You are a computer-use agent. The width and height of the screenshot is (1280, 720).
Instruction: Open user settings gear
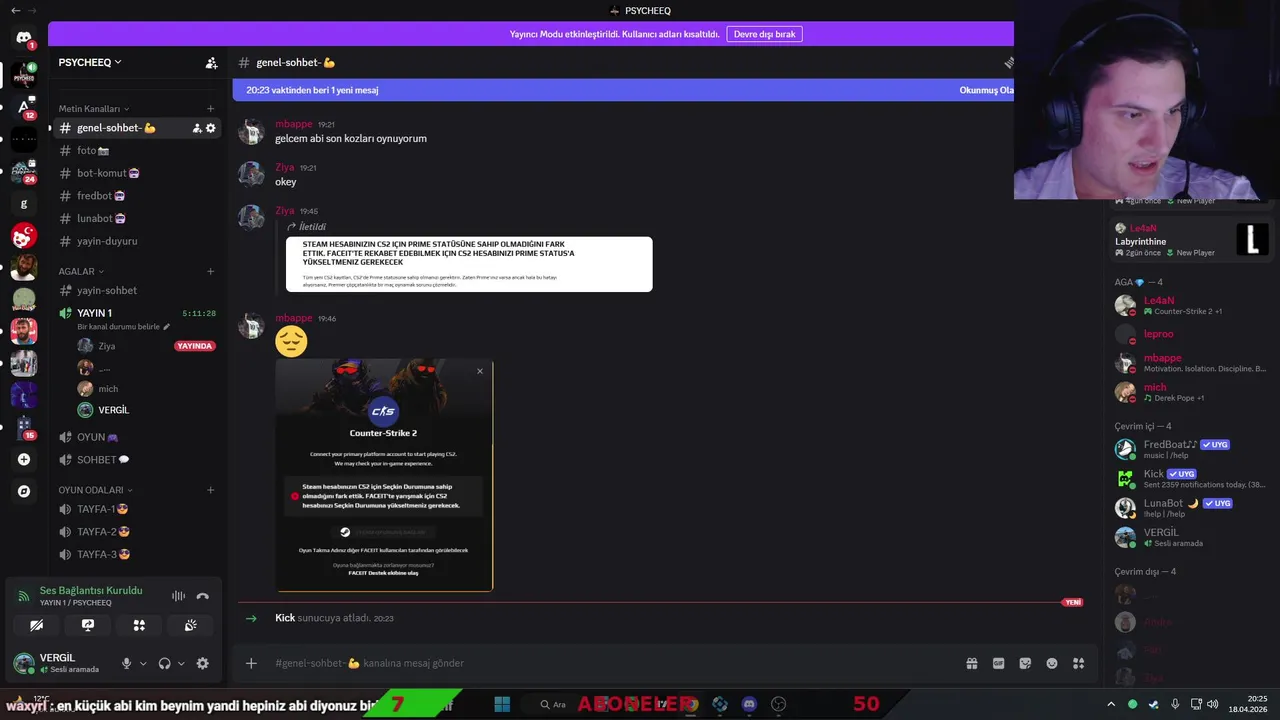coord(203,663)
